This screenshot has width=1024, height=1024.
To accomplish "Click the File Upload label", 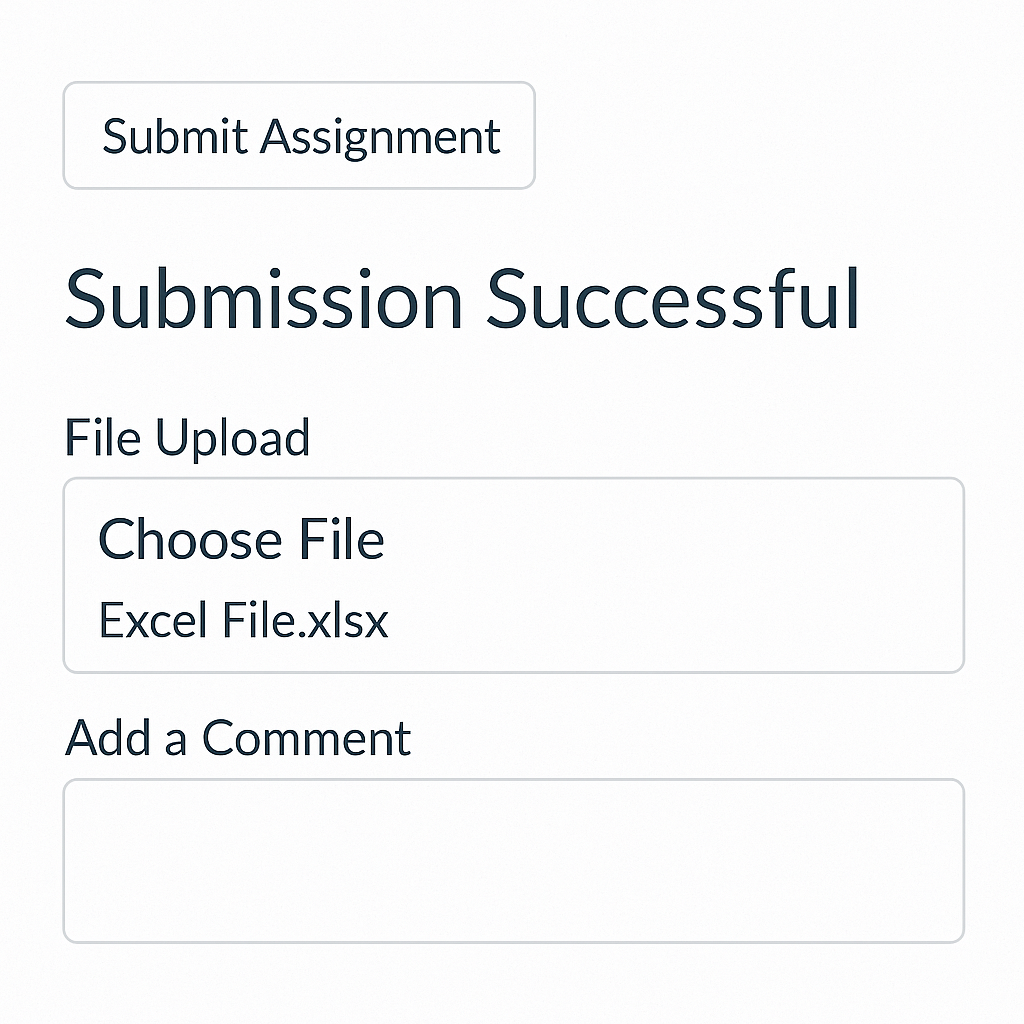I will click(187, 438).
